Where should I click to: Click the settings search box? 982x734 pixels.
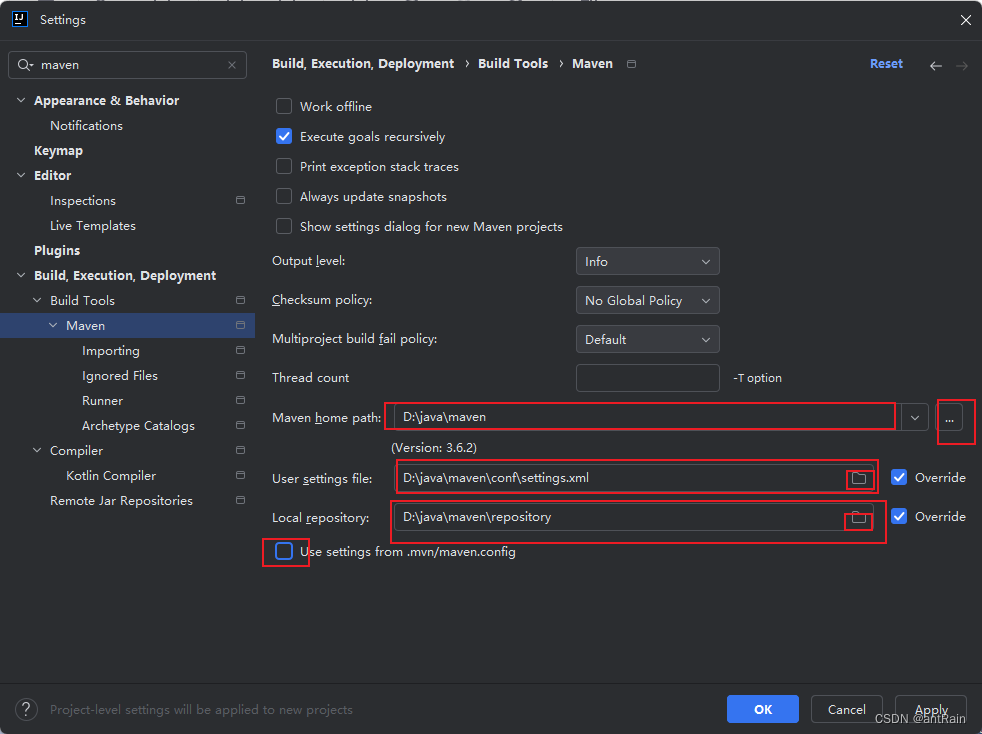[x=127, y=65]
